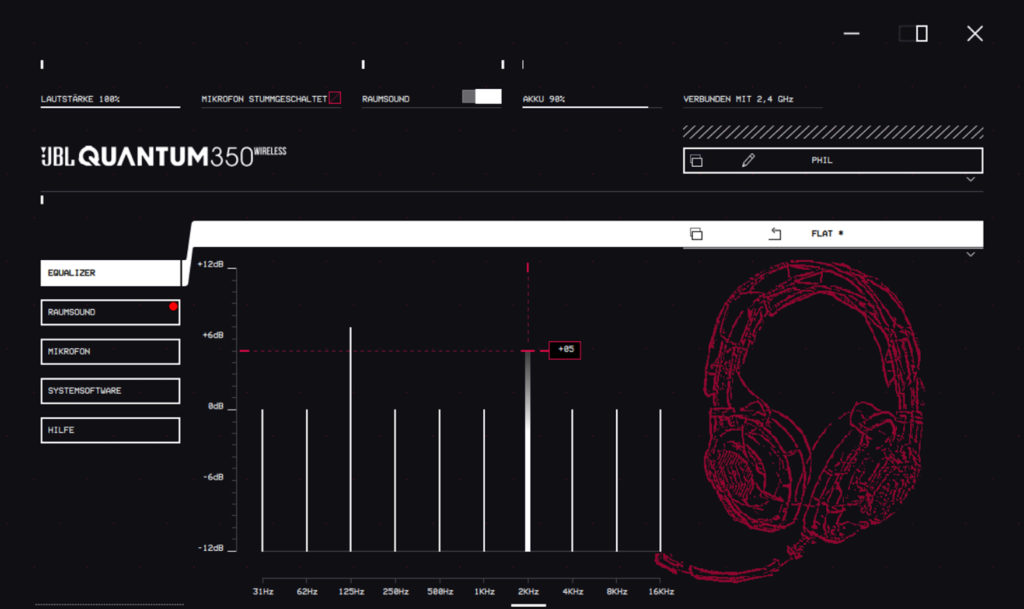Toggle the Mikrofon stummgeschaltet checkbox

(x=335, y=98)
